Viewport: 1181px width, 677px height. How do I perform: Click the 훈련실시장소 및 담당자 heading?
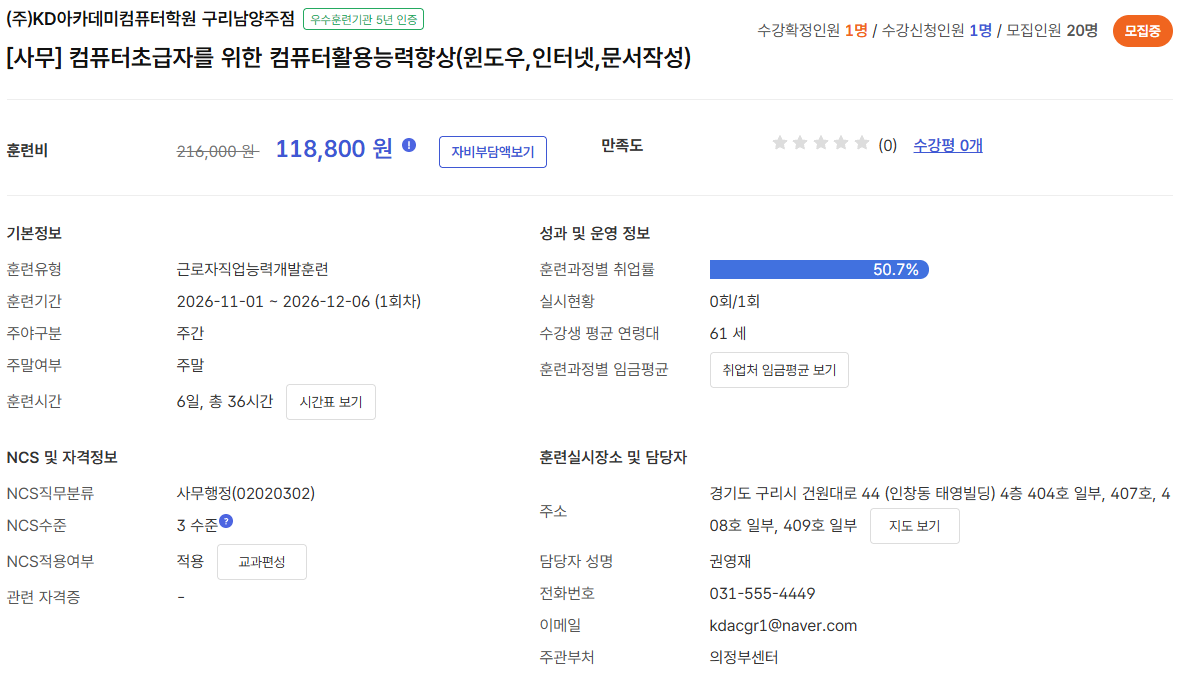613,457
